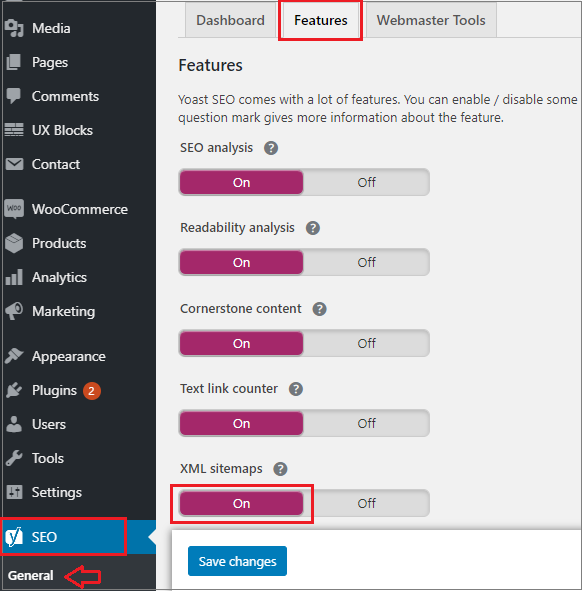This screenshot has width=583, height=591.
Task: Switch Readability analysis to Off
Action: pyautogui.click(x=366, y=262)
